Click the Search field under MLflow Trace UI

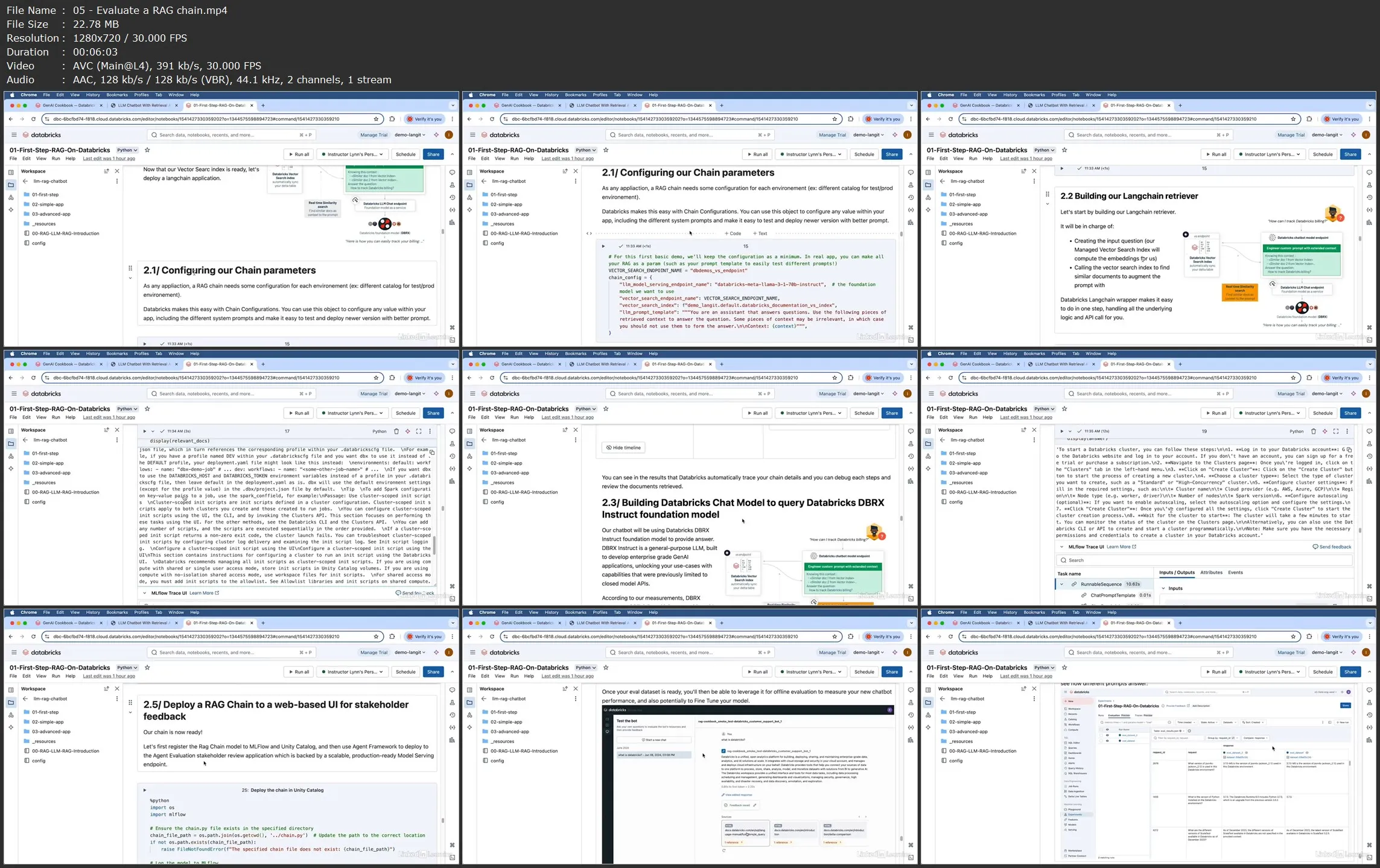(x=1204, y=560)
